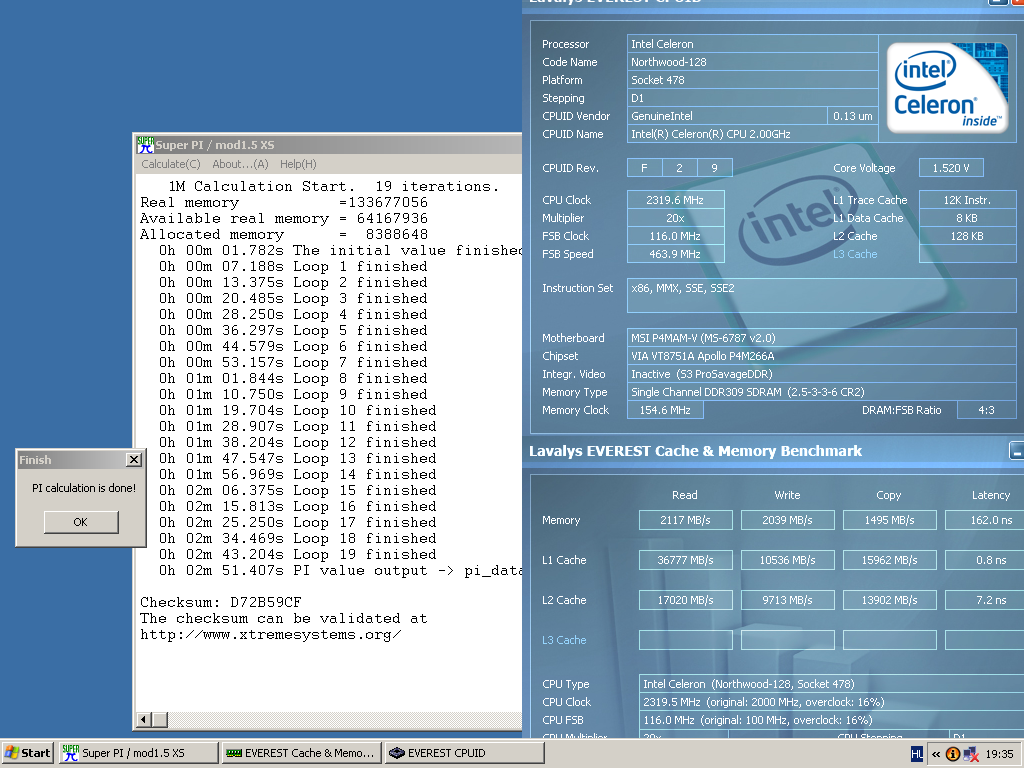Click the FSB Clock field '116.0 MHz'

tap(675, 236)
